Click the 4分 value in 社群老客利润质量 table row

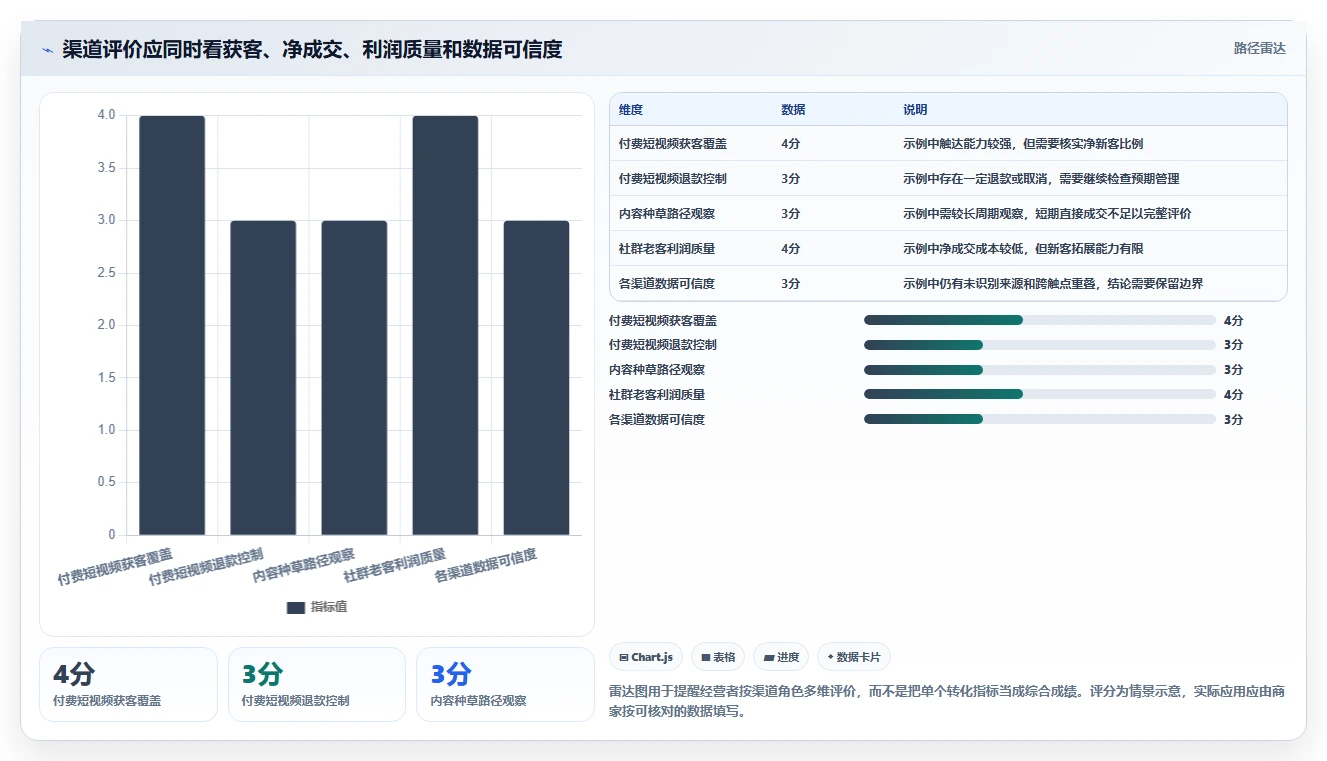click(x=790, y=249)
